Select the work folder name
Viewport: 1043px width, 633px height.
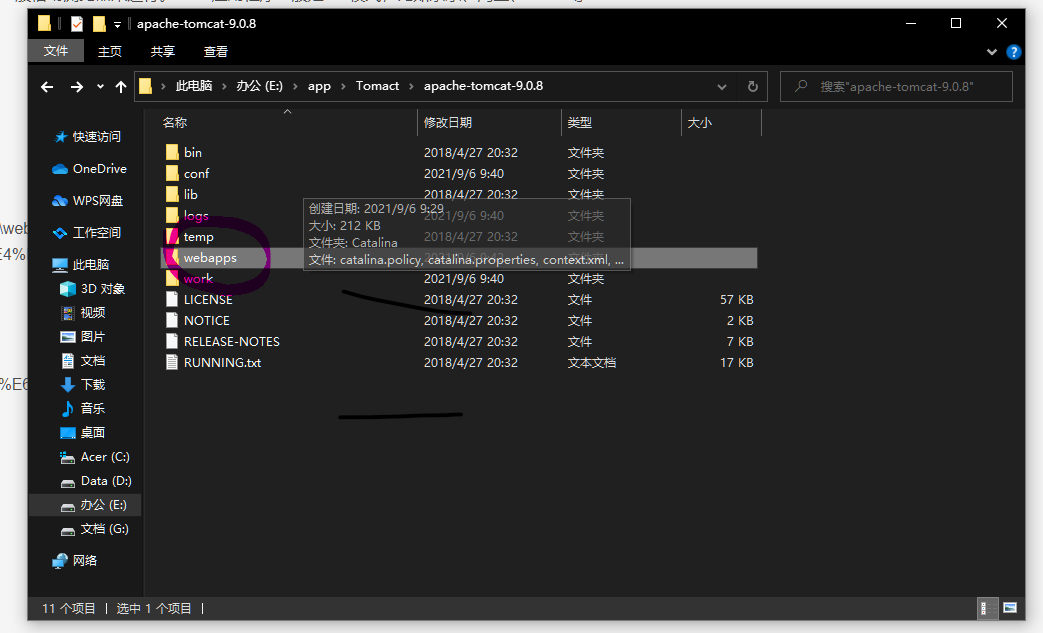click(x=198, y=279)
